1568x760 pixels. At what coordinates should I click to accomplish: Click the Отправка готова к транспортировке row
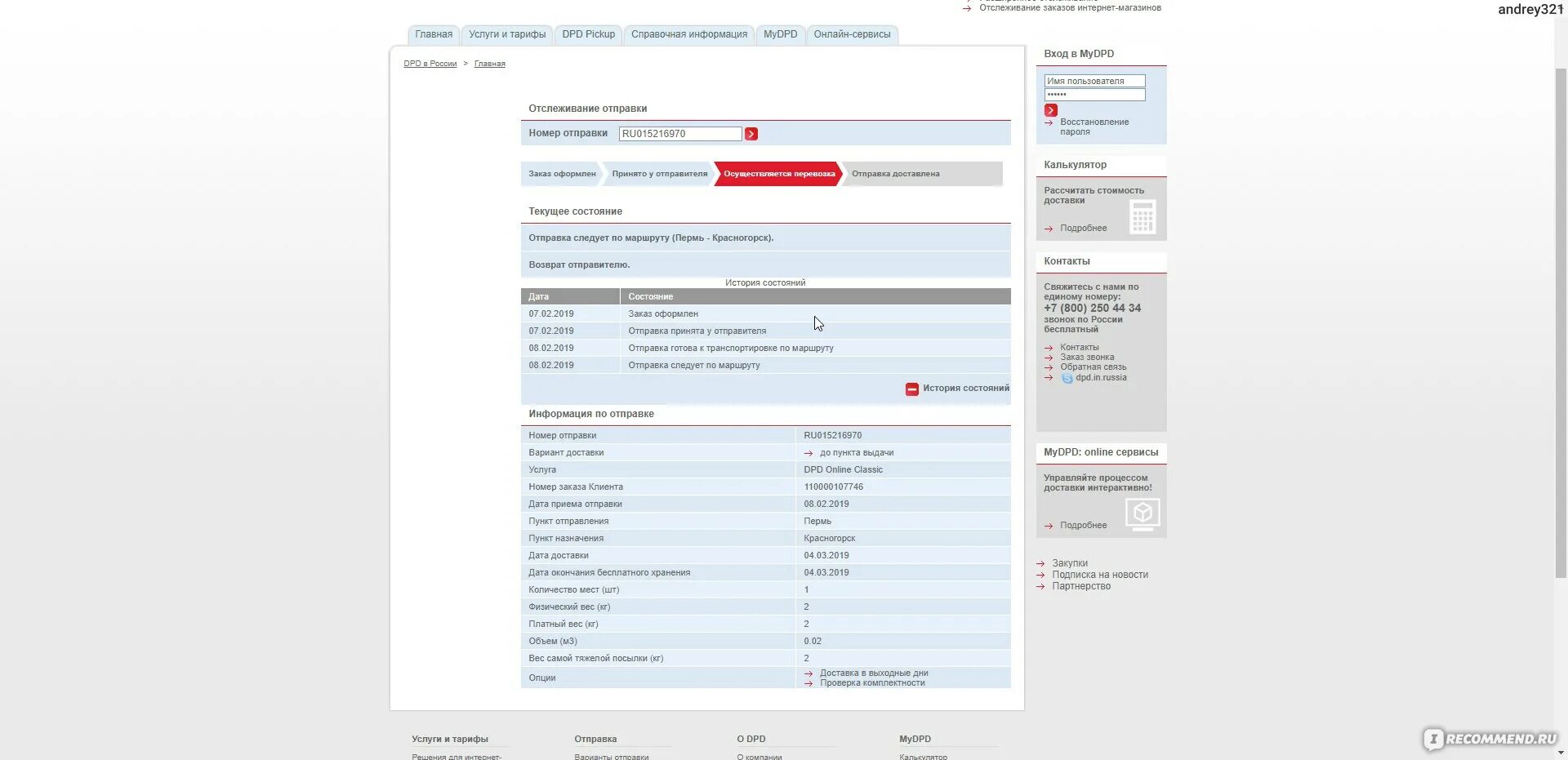[x=766, y=349]
